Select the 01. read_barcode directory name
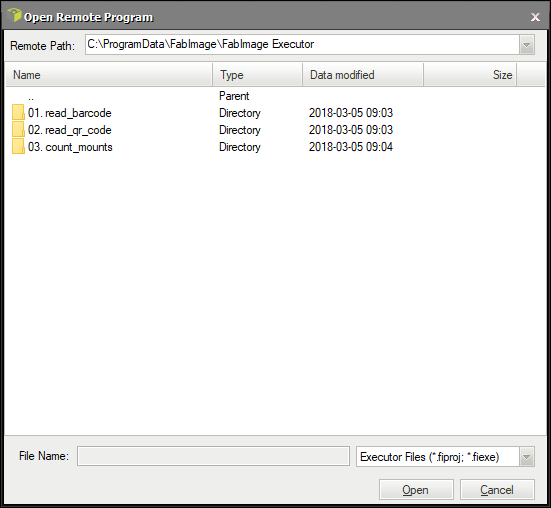Image resolution: width=551 pixels, height=508 pixels. [70, 113]
